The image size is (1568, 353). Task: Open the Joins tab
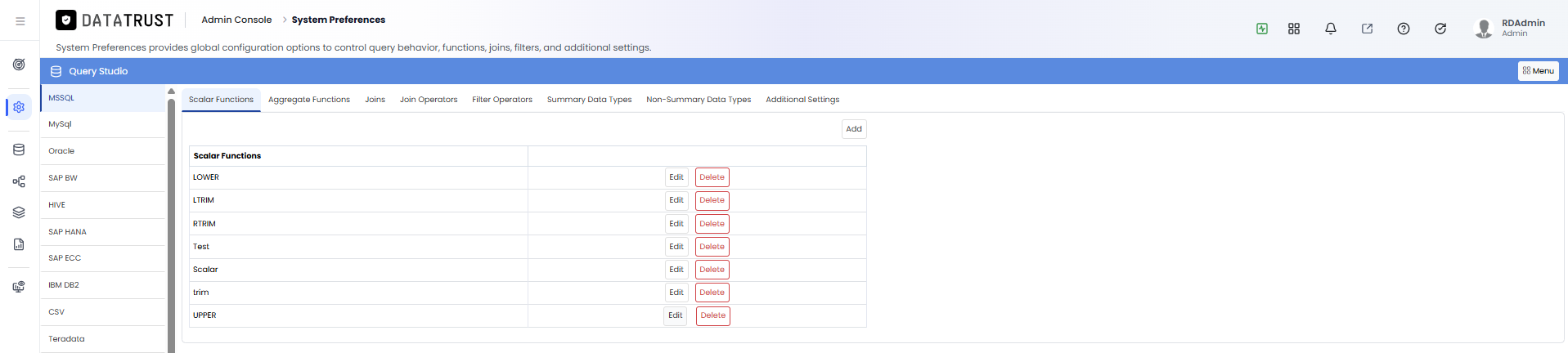tap(375, 100)
